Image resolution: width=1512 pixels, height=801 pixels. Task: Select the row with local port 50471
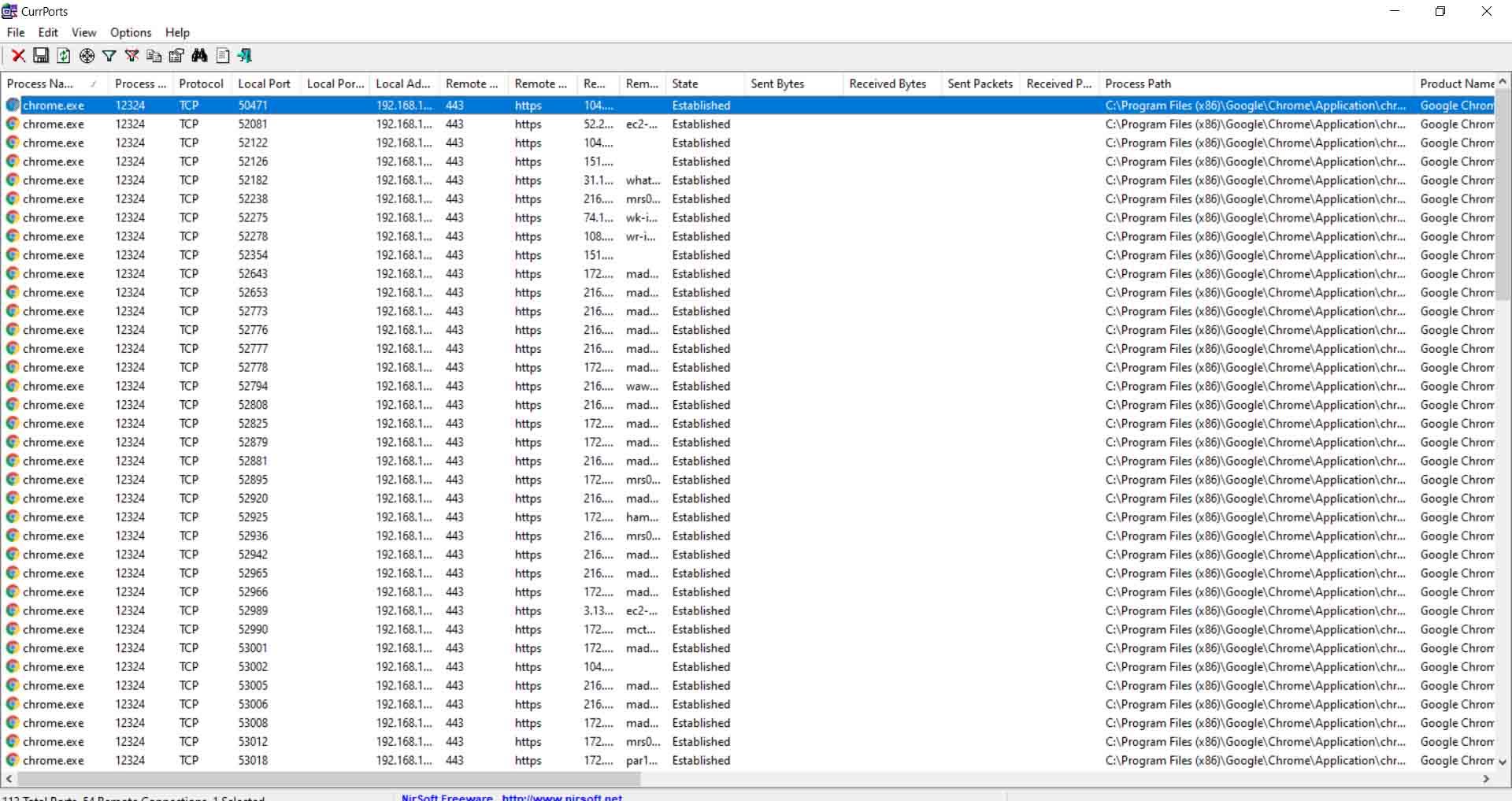748,105
